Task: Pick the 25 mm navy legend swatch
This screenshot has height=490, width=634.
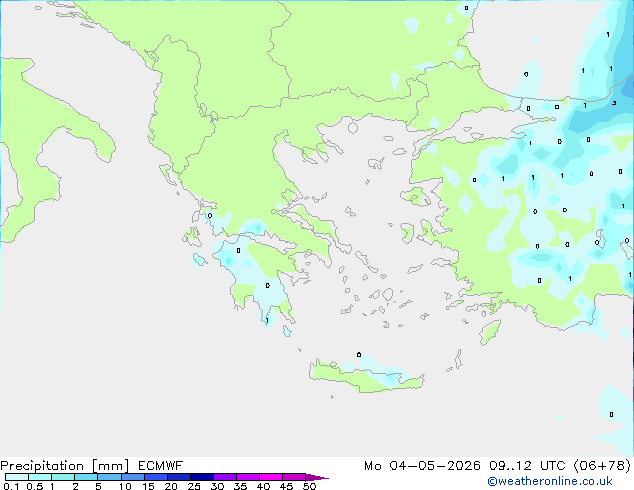Action: click(x=201, y=477)
